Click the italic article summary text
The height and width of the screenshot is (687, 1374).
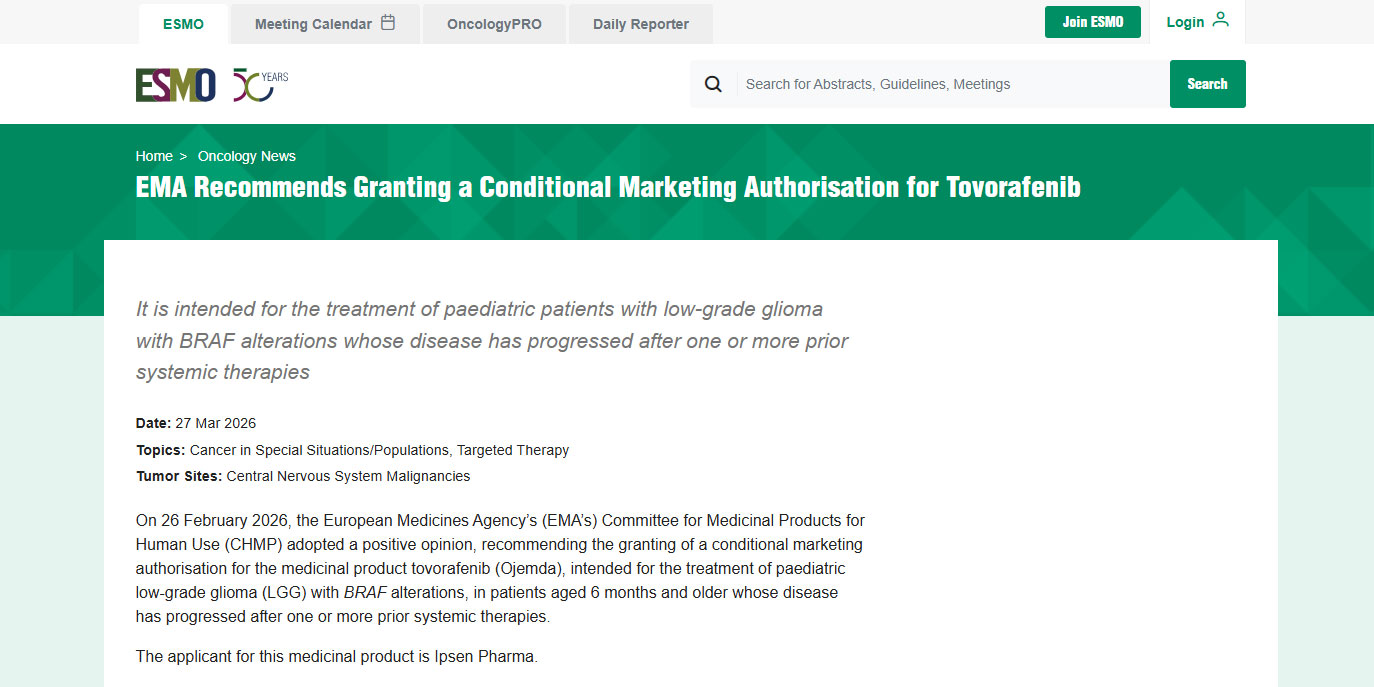pyautogui.click(x=492, y=340)
